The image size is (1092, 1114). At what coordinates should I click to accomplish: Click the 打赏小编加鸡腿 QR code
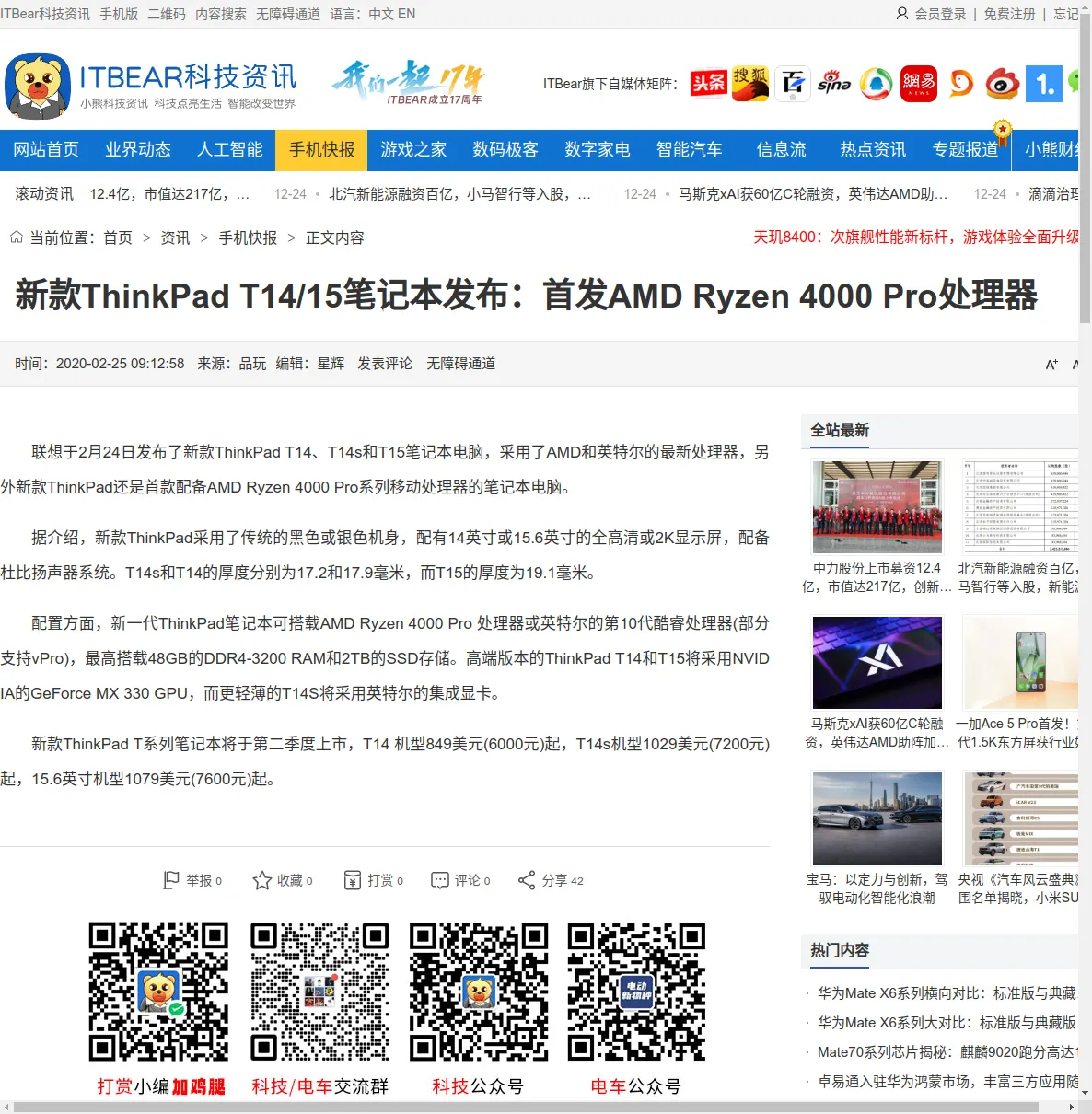[x=158, y=992]
